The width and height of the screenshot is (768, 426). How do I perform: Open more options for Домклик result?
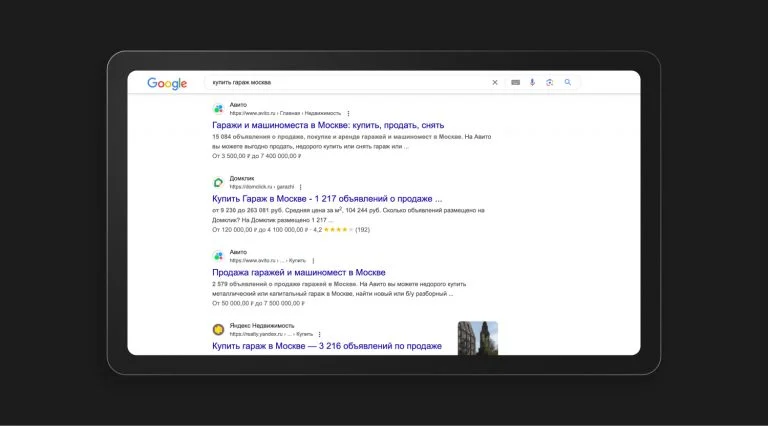(300, 187)
